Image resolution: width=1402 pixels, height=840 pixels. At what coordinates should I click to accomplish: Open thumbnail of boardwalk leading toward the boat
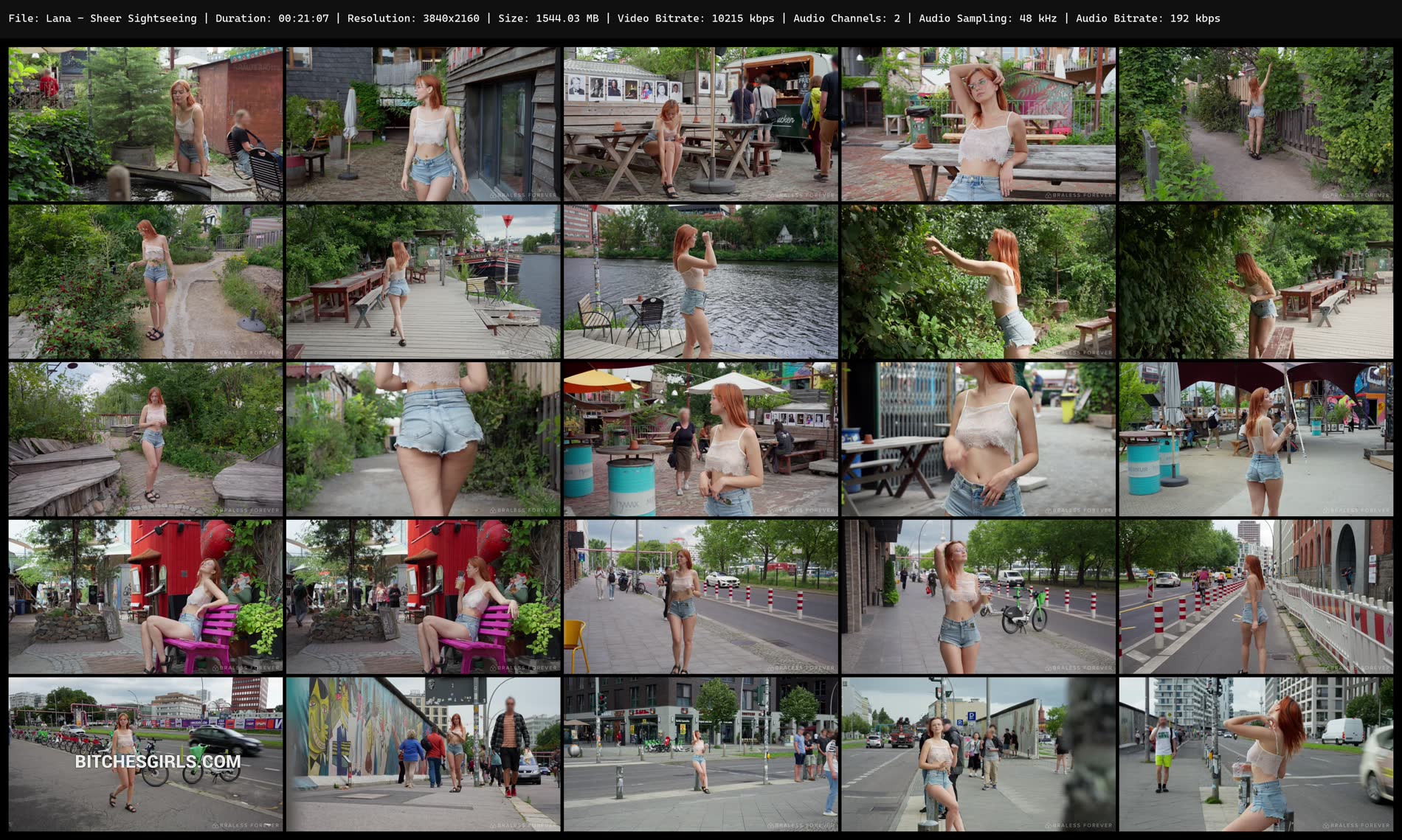coord(423,282)
